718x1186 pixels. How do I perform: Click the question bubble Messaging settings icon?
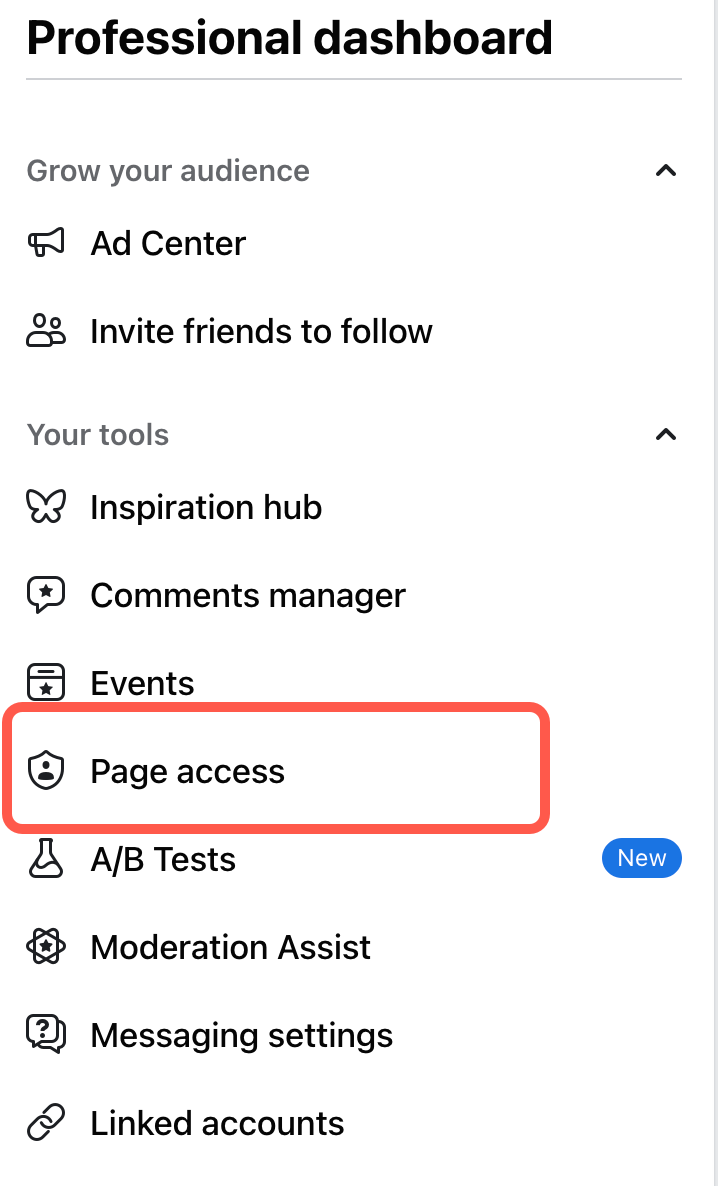coord(46,1035)
